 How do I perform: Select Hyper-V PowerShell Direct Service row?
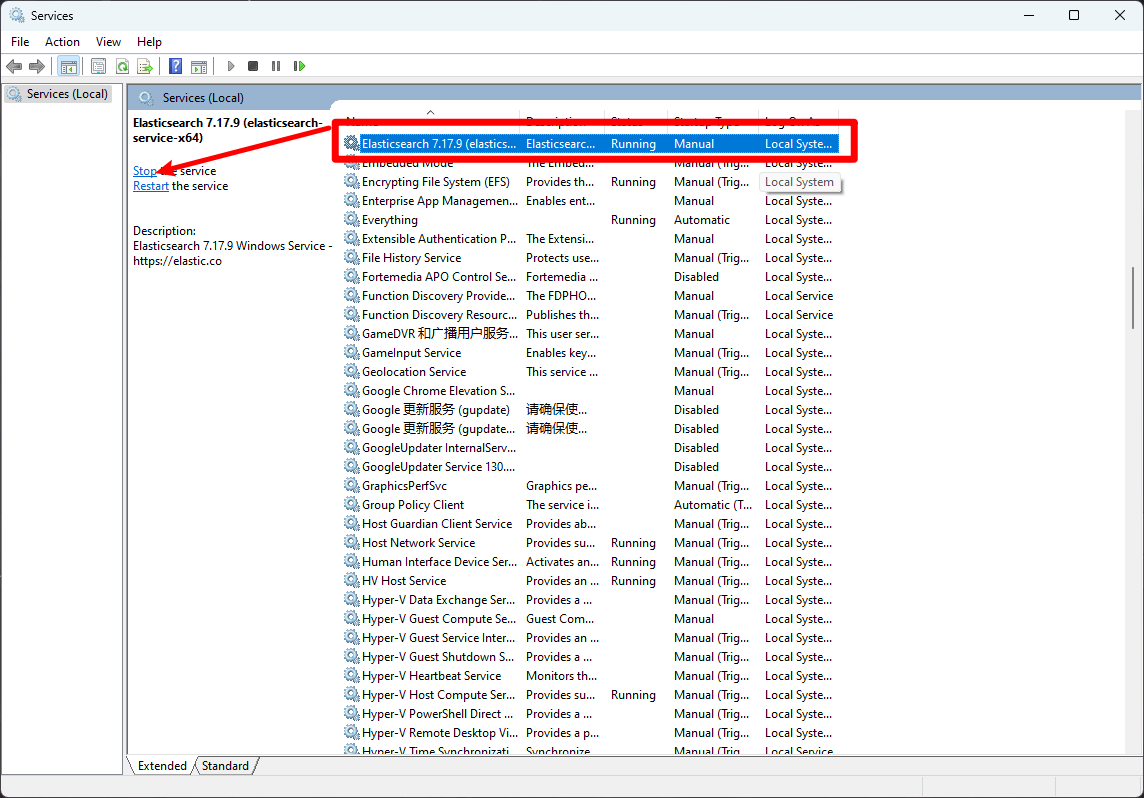pyautogui.click(x=592, y=713)
